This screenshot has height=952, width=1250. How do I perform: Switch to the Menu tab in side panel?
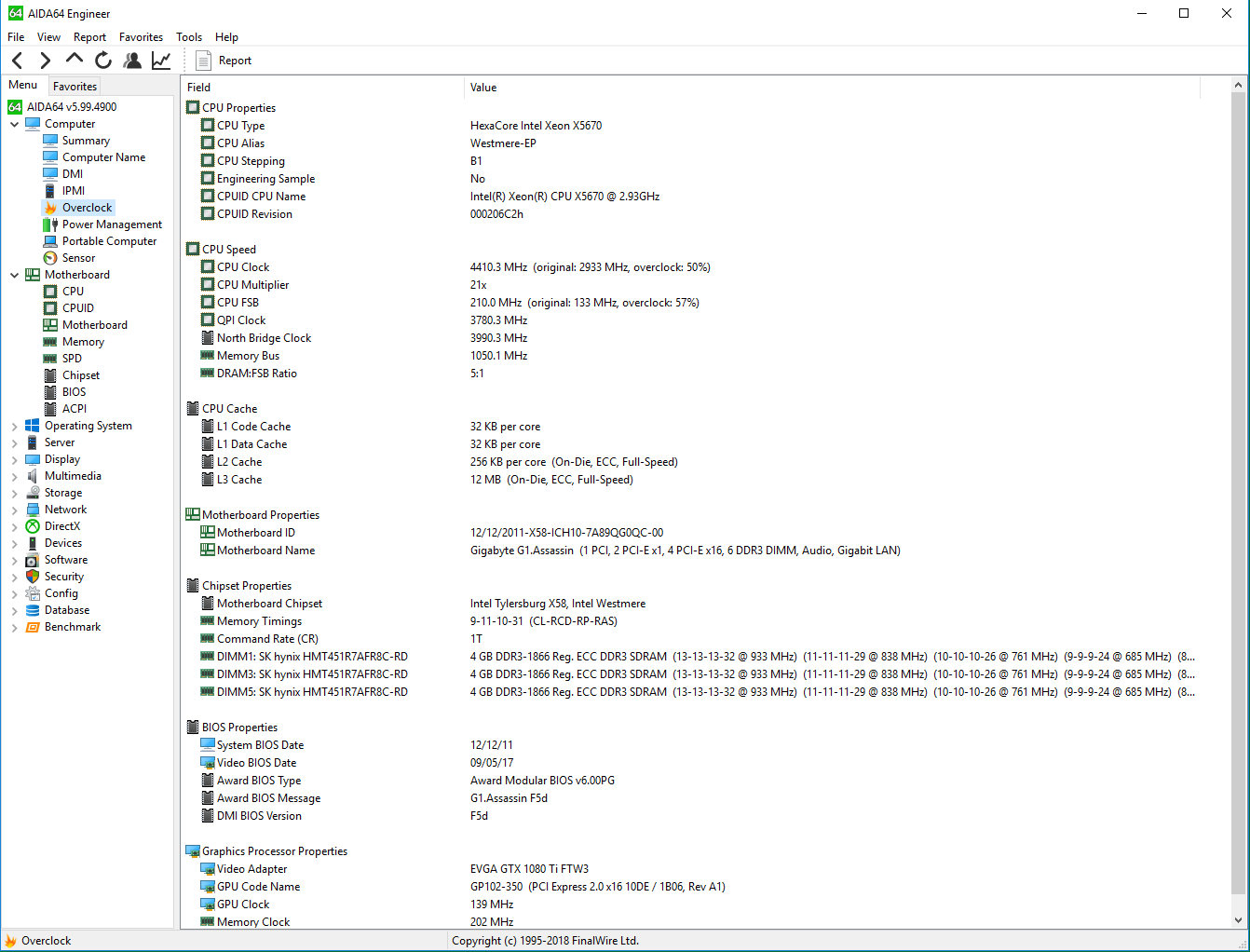(23, 85)
